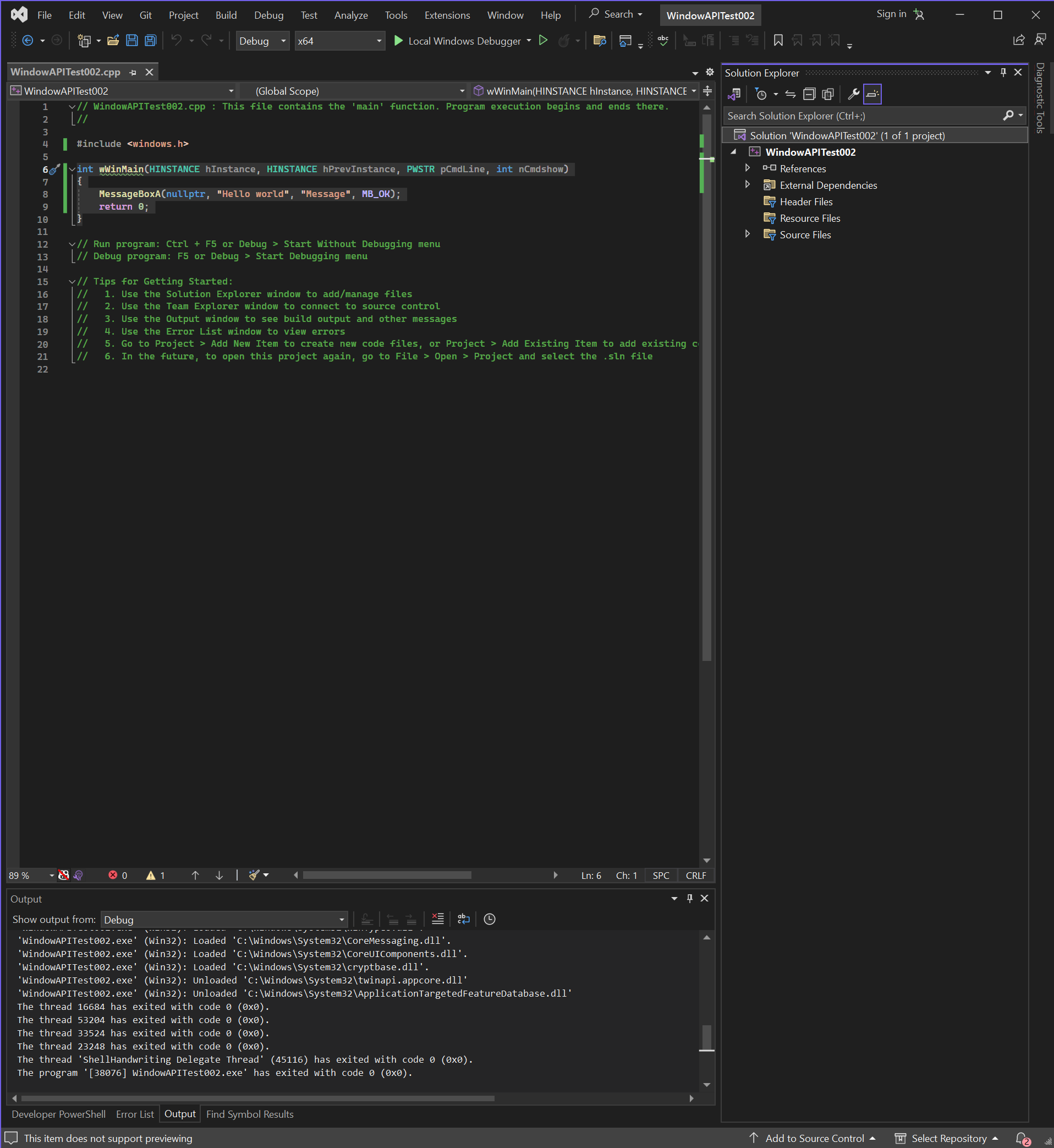Click Select Repository in status bar

[946, 1138]
